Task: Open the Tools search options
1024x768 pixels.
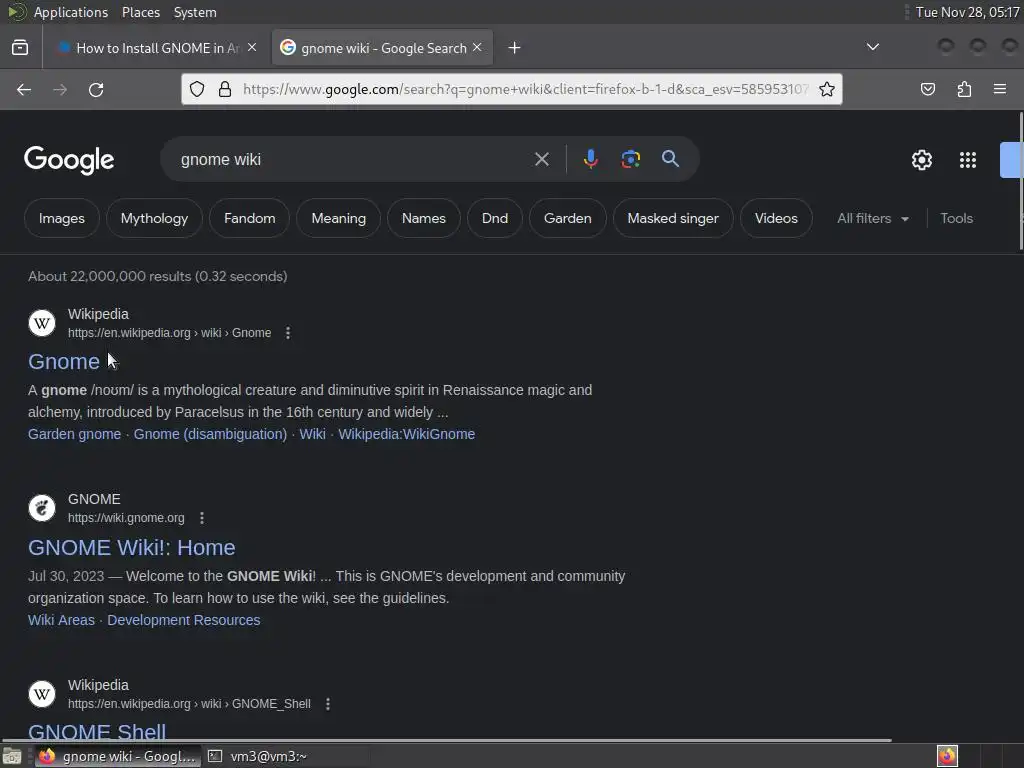Action: pyautogui.click(x=956, y=219)
